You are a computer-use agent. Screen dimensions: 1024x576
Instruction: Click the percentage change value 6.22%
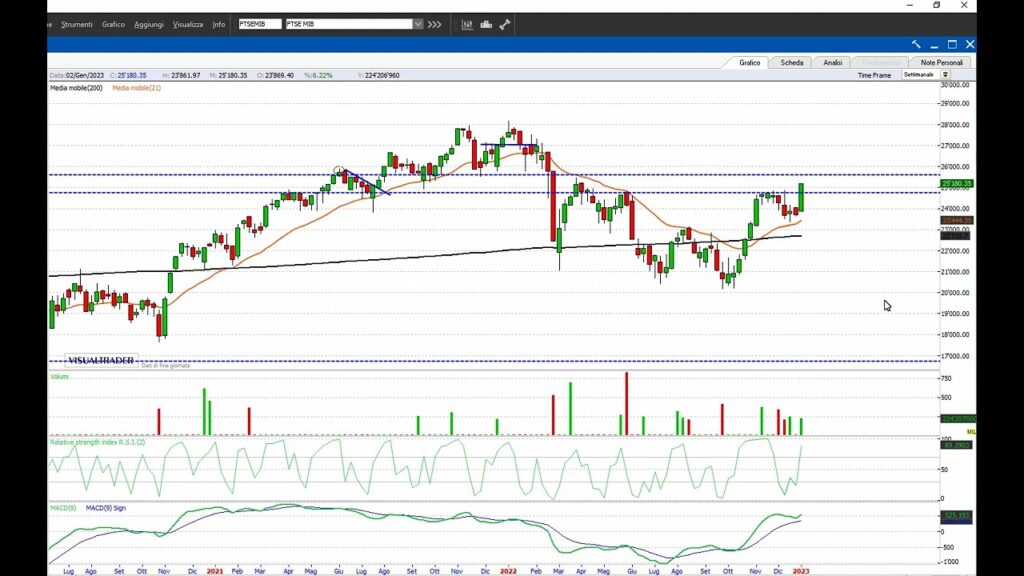tap(322, 76)
